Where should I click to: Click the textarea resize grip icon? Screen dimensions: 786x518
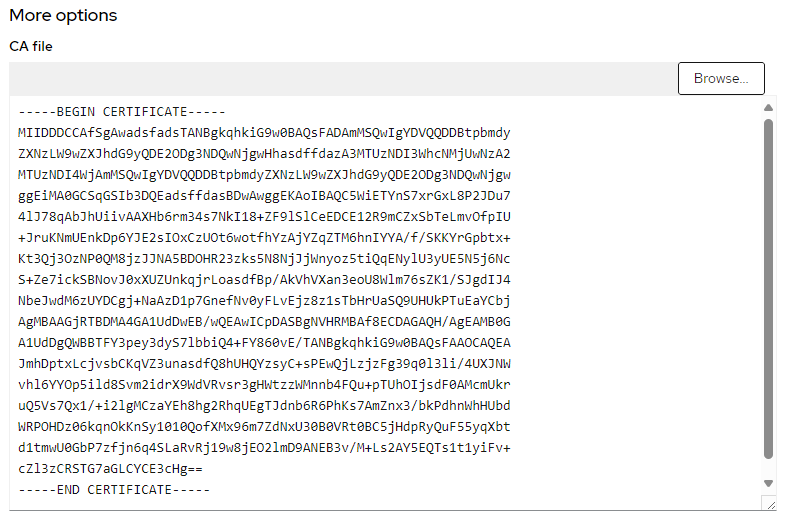coord(770,504)
